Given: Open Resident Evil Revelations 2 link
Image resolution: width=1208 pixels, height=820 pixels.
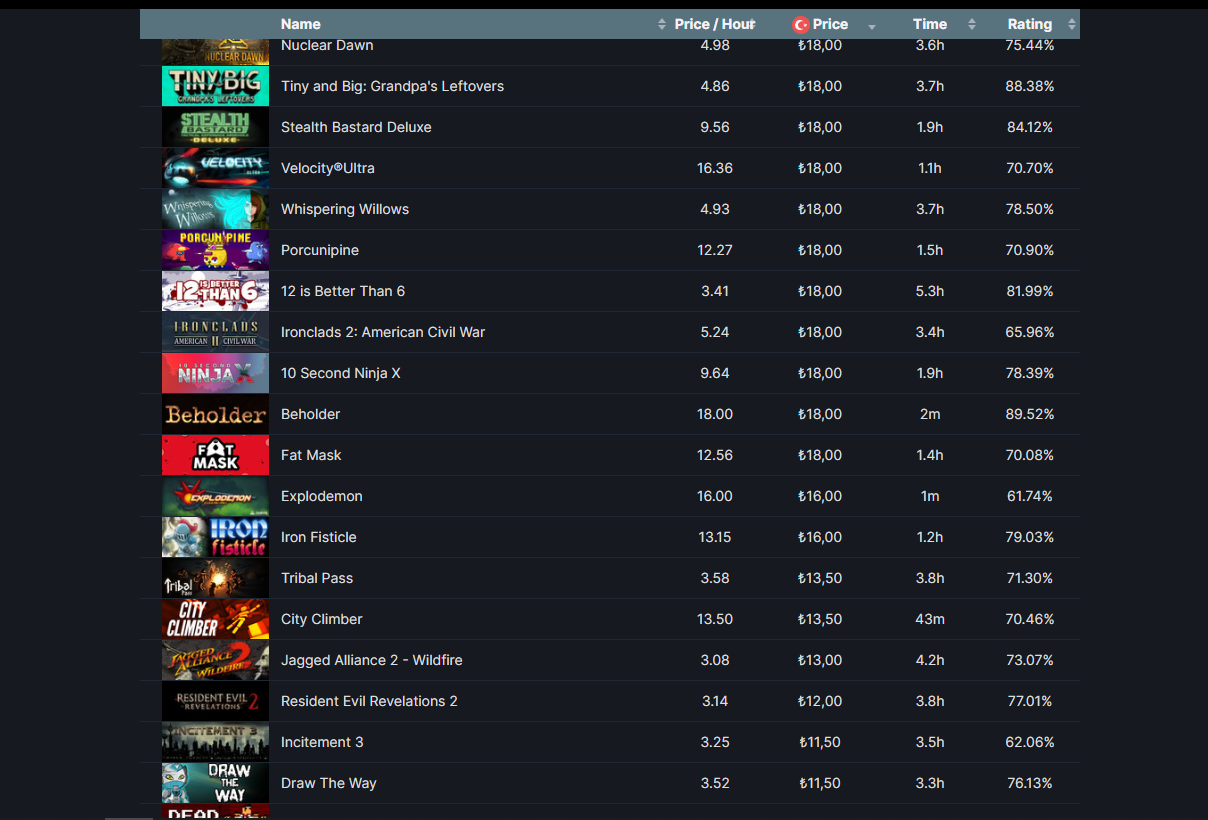Looking at the screenshot, I should pyautogui.click(x=369, y=701).
